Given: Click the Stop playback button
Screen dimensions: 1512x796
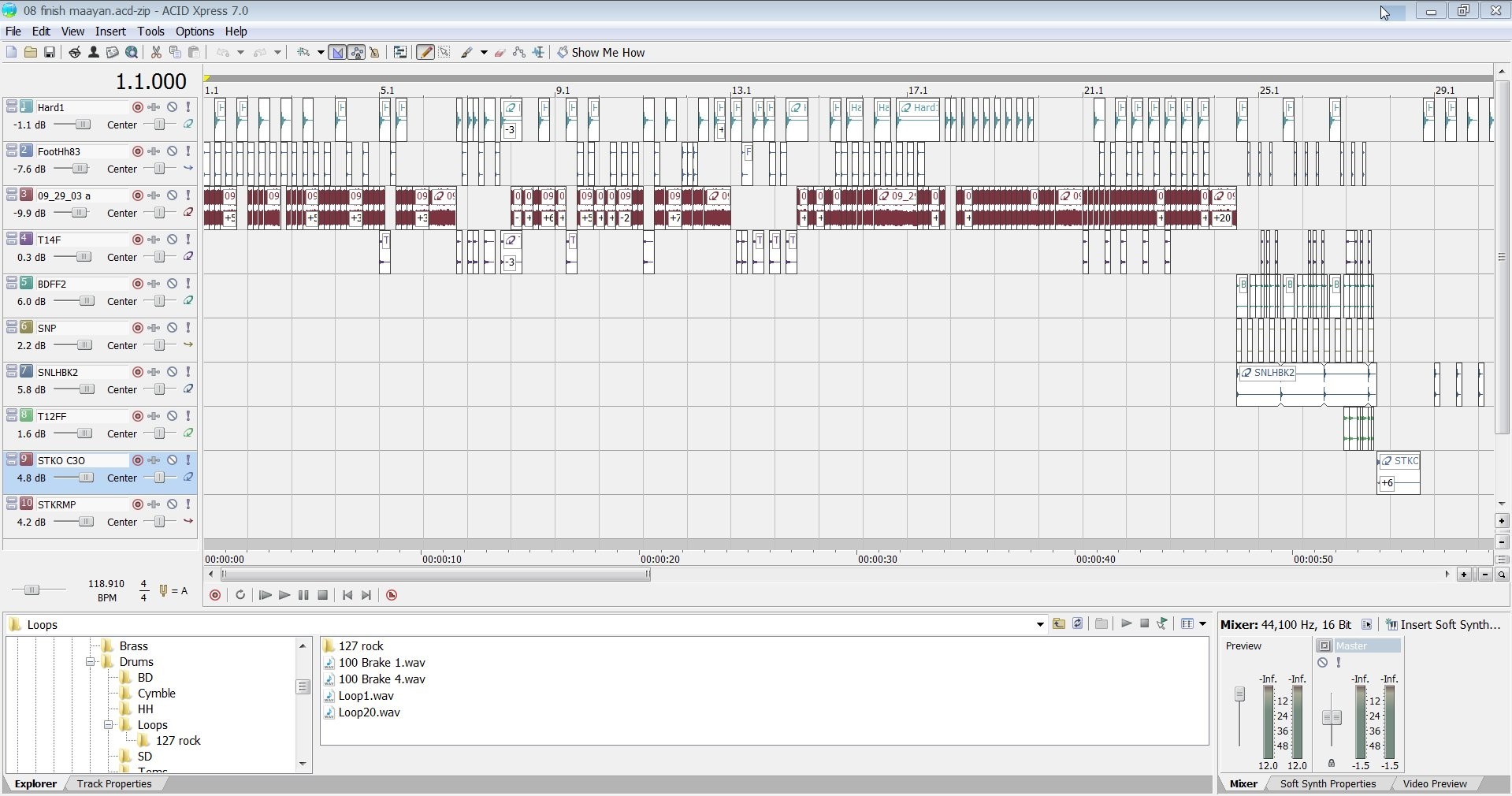Looking at the screenshot, I should (322, 595).
